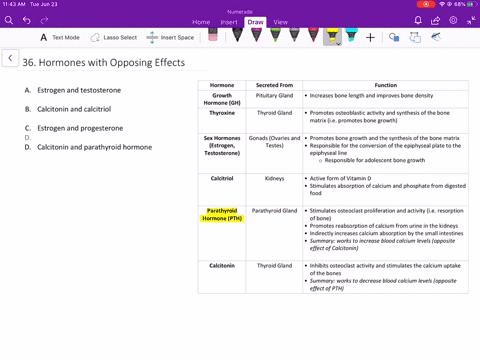Viewport: 480px width, 360px height.
Task: Redo the last undone action
Action: [x=44, y=20]
